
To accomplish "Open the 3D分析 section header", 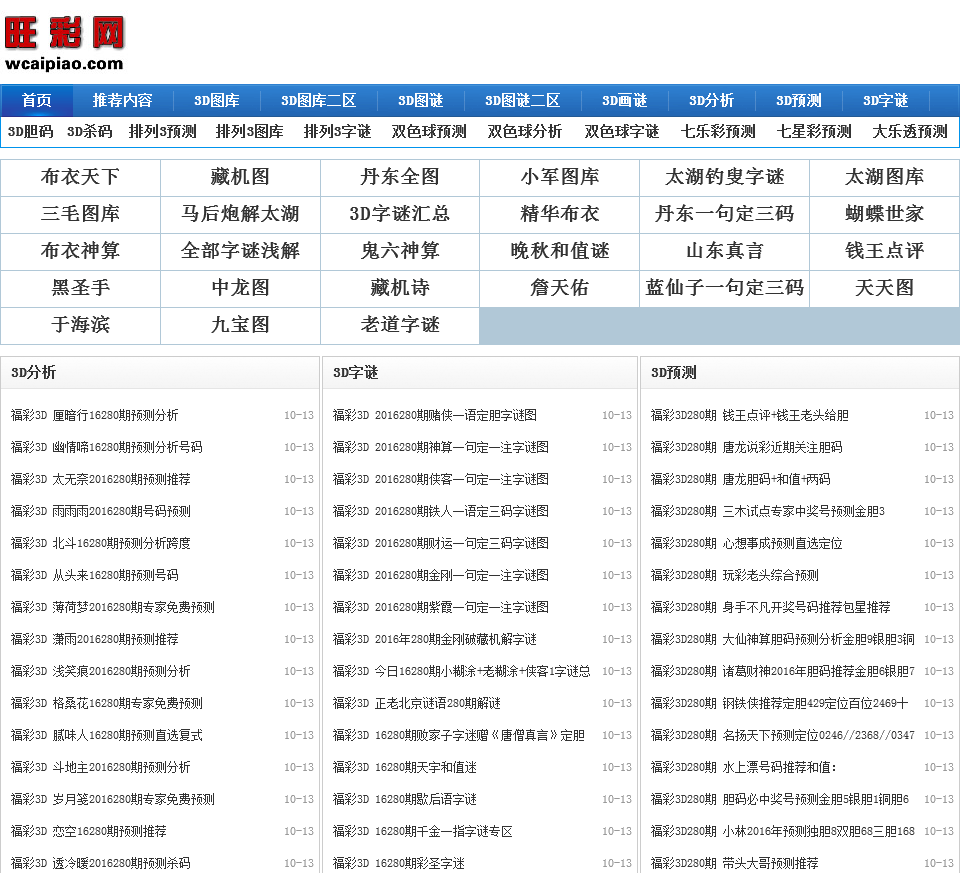I will (34, 373).
